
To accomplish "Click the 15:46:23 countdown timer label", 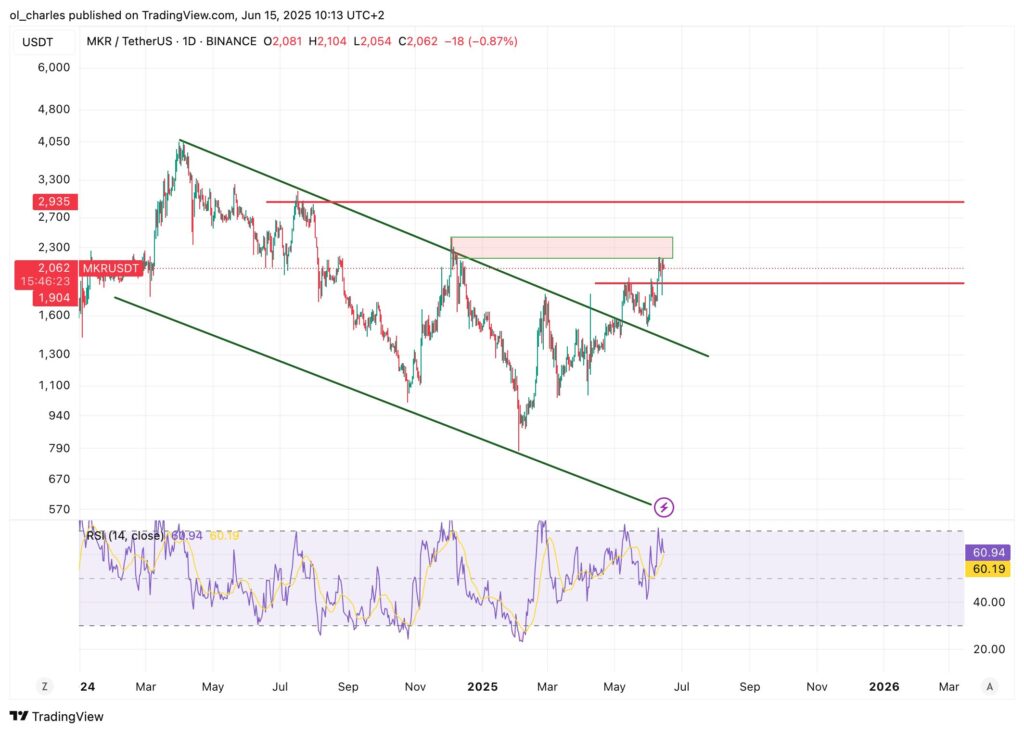I will pyautogui.click(x=40, y=283).
